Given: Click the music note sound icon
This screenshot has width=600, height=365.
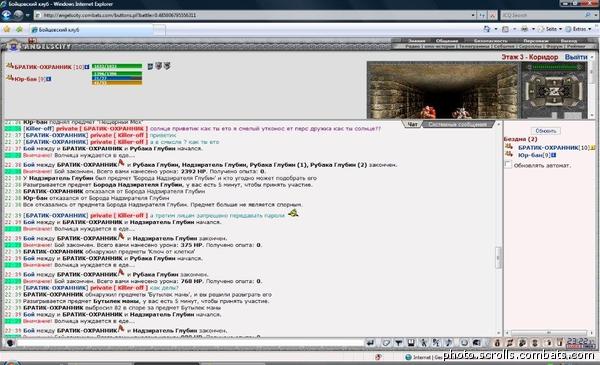Looking at the screenshot, I should [448, 343].
